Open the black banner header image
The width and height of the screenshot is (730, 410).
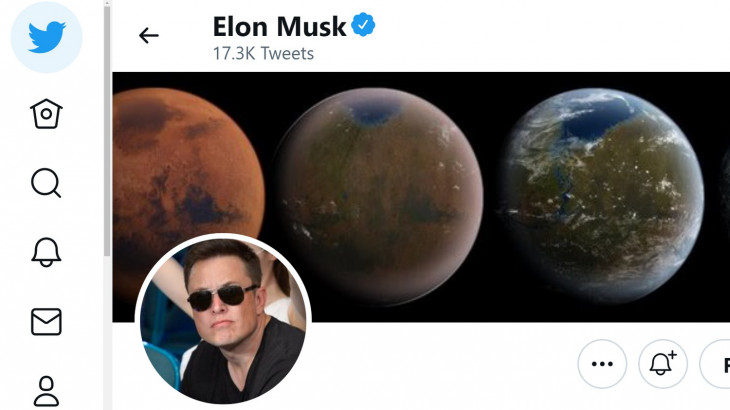click(x=421, y=197)
